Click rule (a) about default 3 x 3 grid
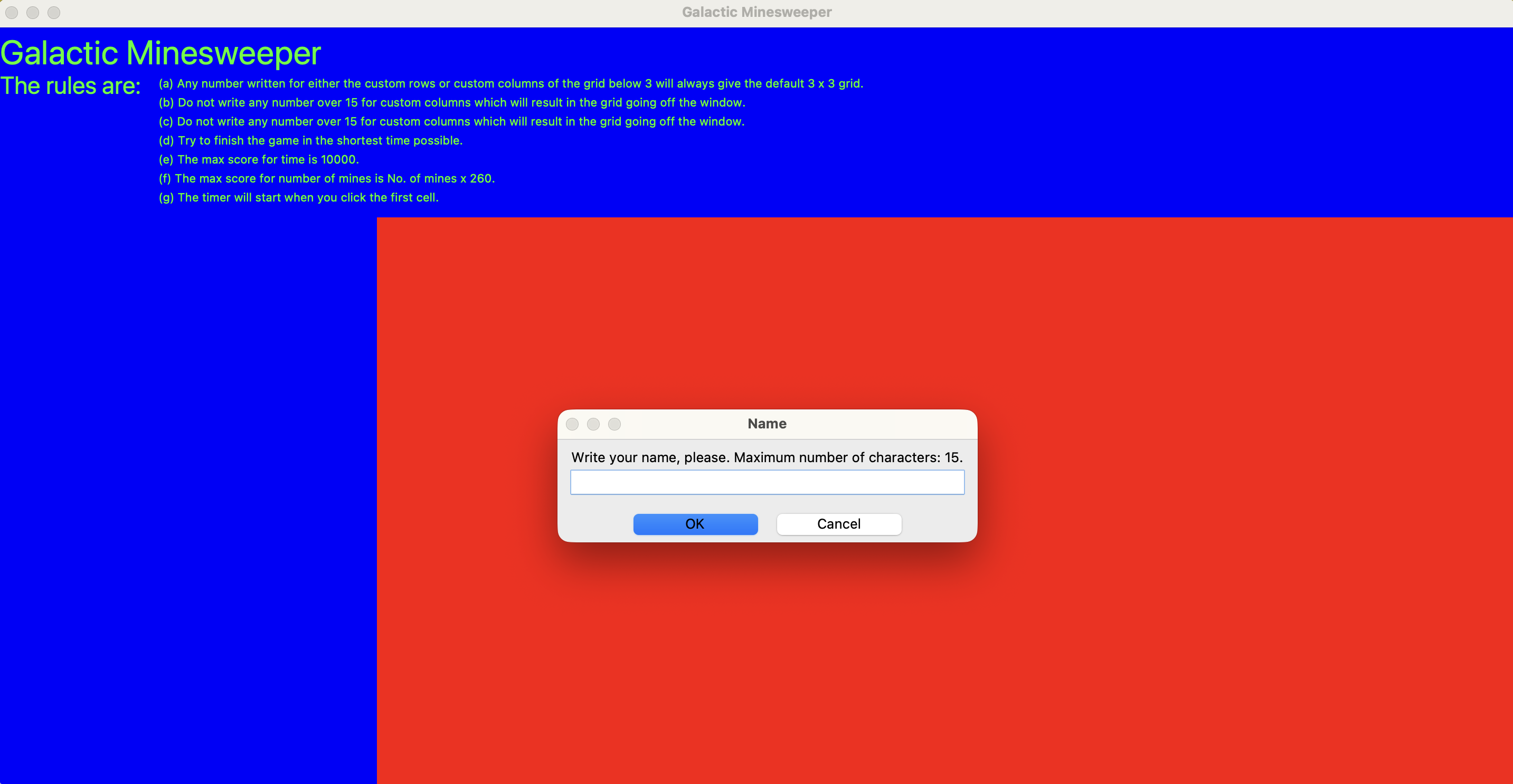This screenshot has height=784, width=1513. click(510, 83)
